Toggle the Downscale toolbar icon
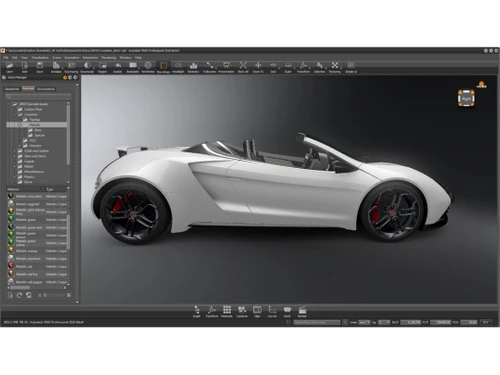The height and width of the screenshot is (375, 500). [87, 65]
